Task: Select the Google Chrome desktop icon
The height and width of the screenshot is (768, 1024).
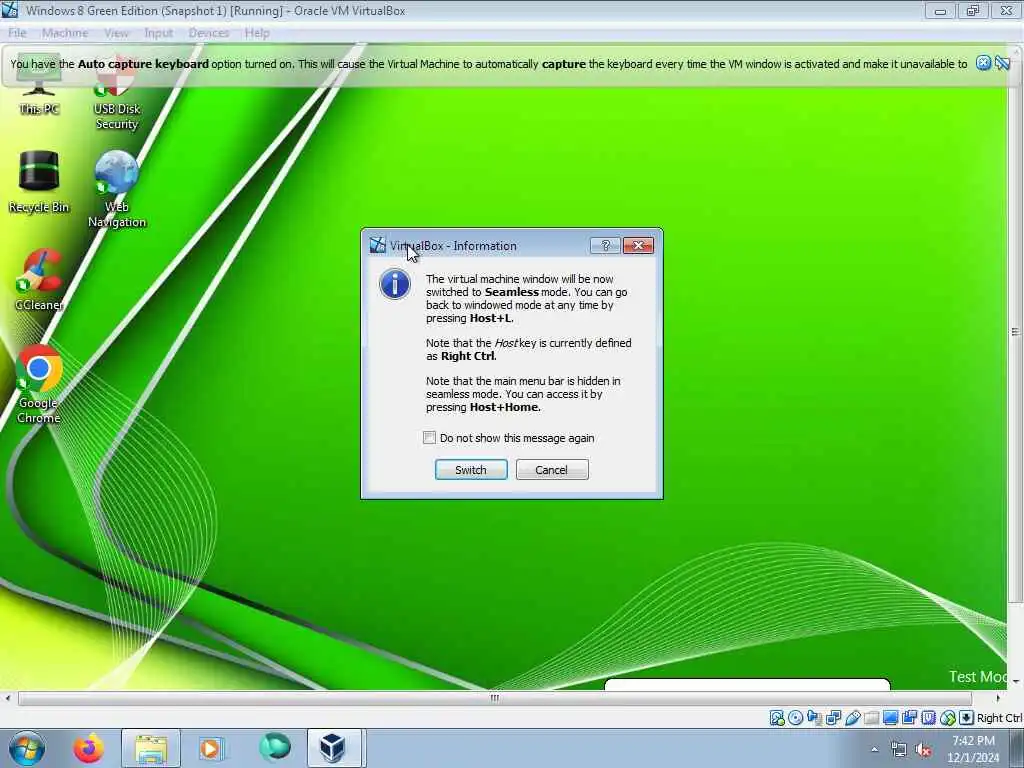Action: point(39,385)
